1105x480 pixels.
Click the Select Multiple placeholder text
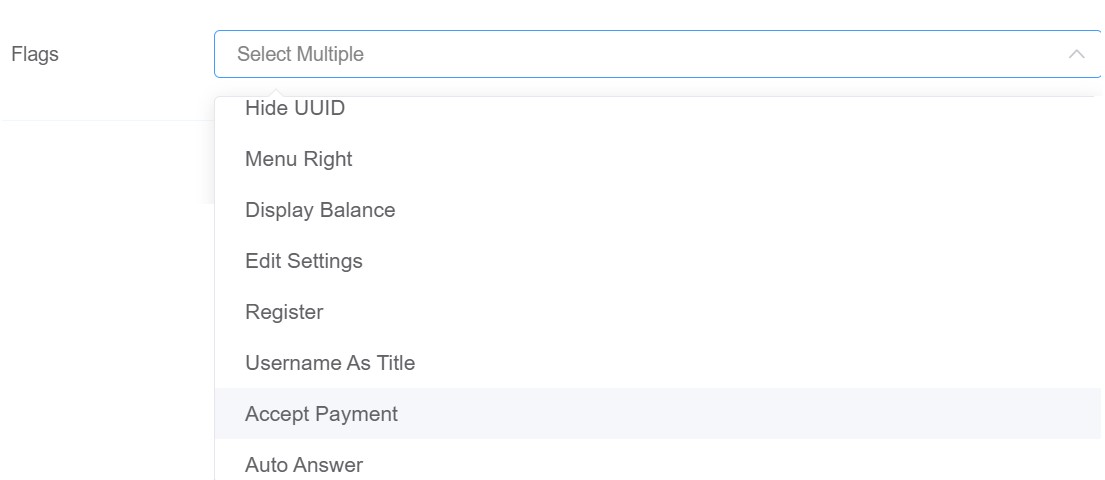300,54
